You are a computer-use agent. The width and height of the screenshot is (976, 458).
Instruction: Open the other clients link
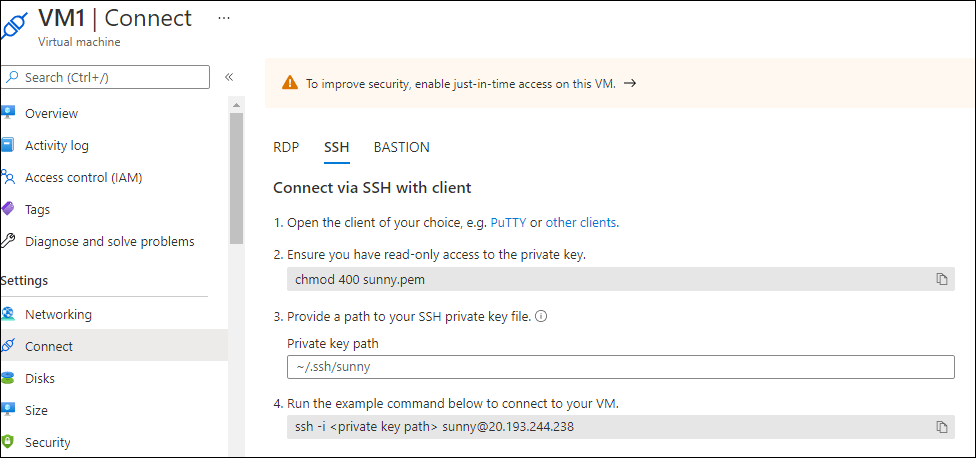pyautogui.click(x=581, y=222)
